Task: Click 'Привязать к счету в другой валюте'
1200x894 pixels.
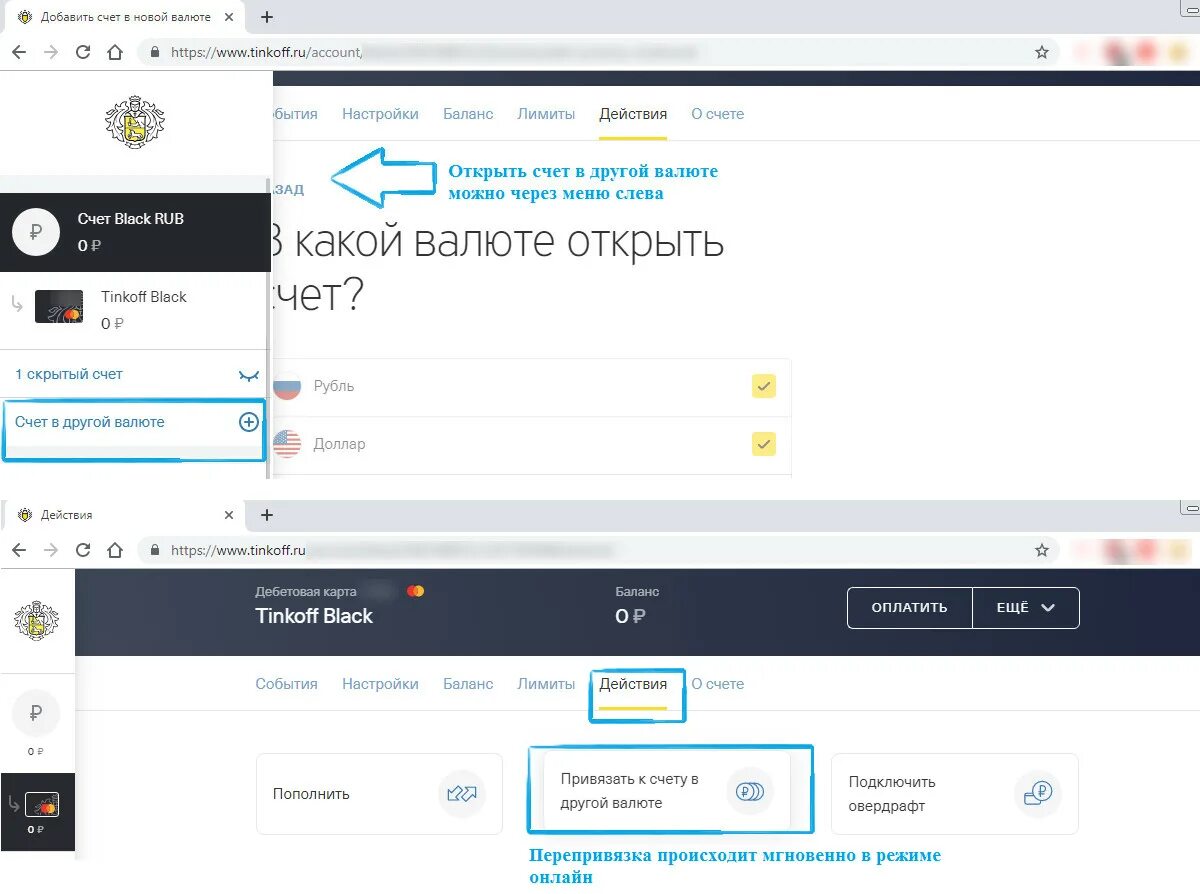Action: (667, 791)
